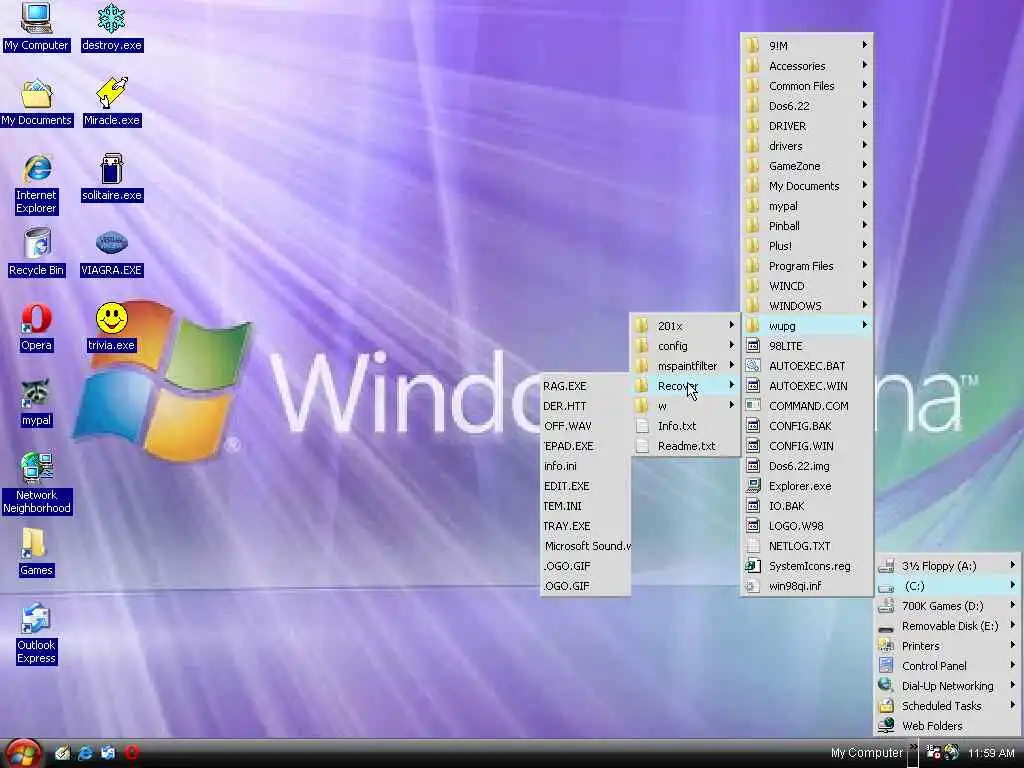Screen dimensions: 1024x768
Task: Launch Explorer.exe from the menu
Action: (x=807, y=486)
